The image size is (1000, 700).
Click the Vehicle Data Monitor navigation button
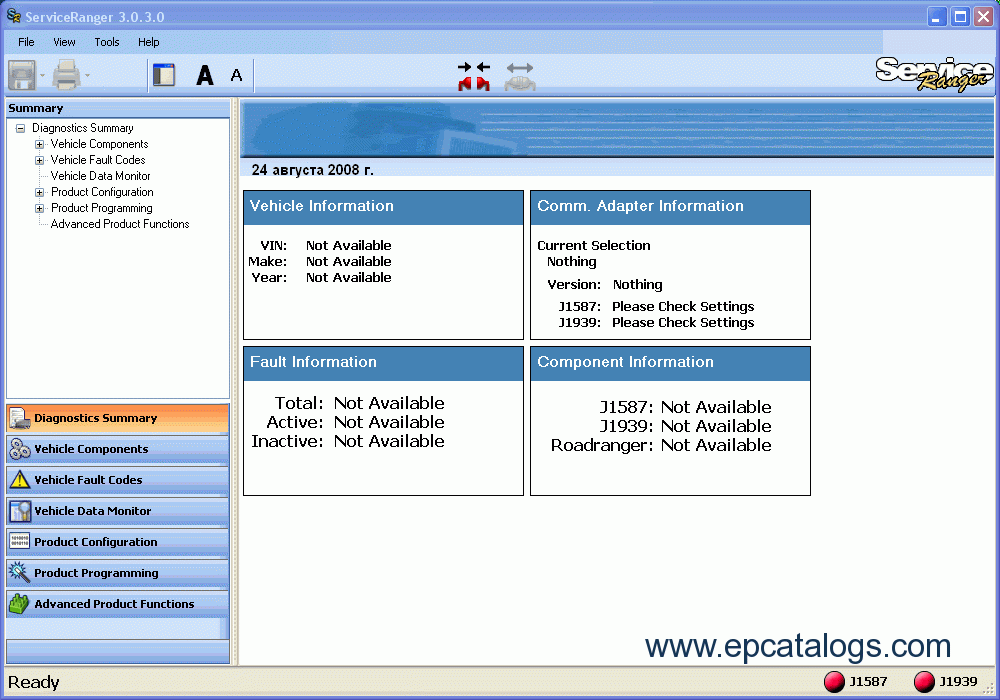coord(117,511)
